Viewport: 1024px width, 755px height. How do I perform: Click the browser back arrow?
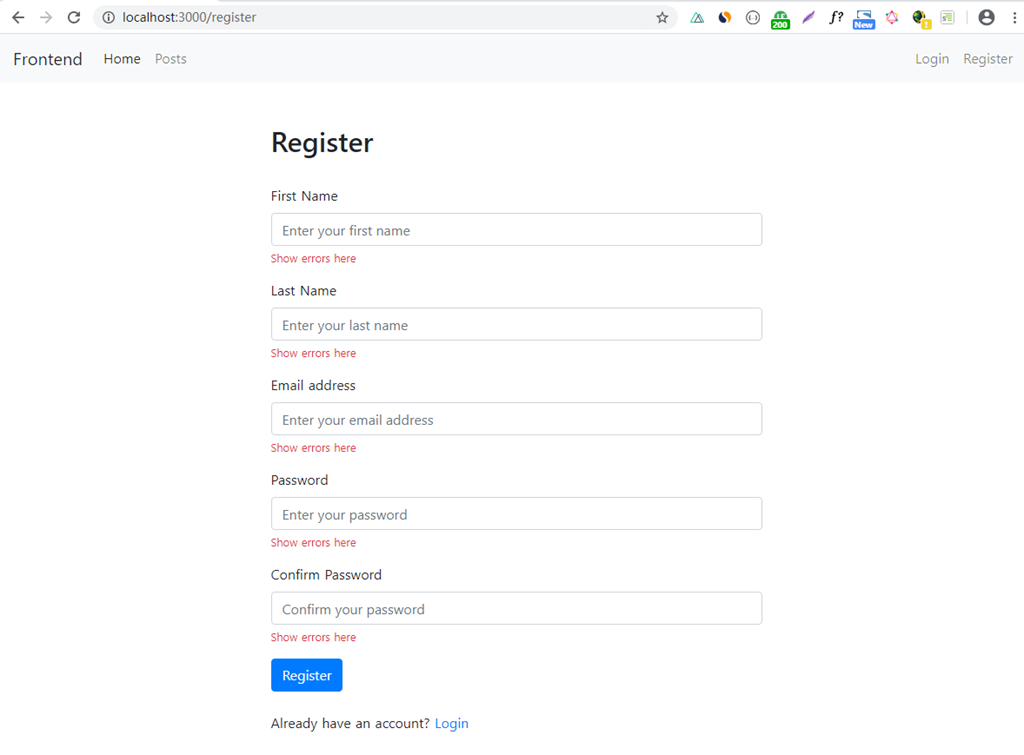18,18
